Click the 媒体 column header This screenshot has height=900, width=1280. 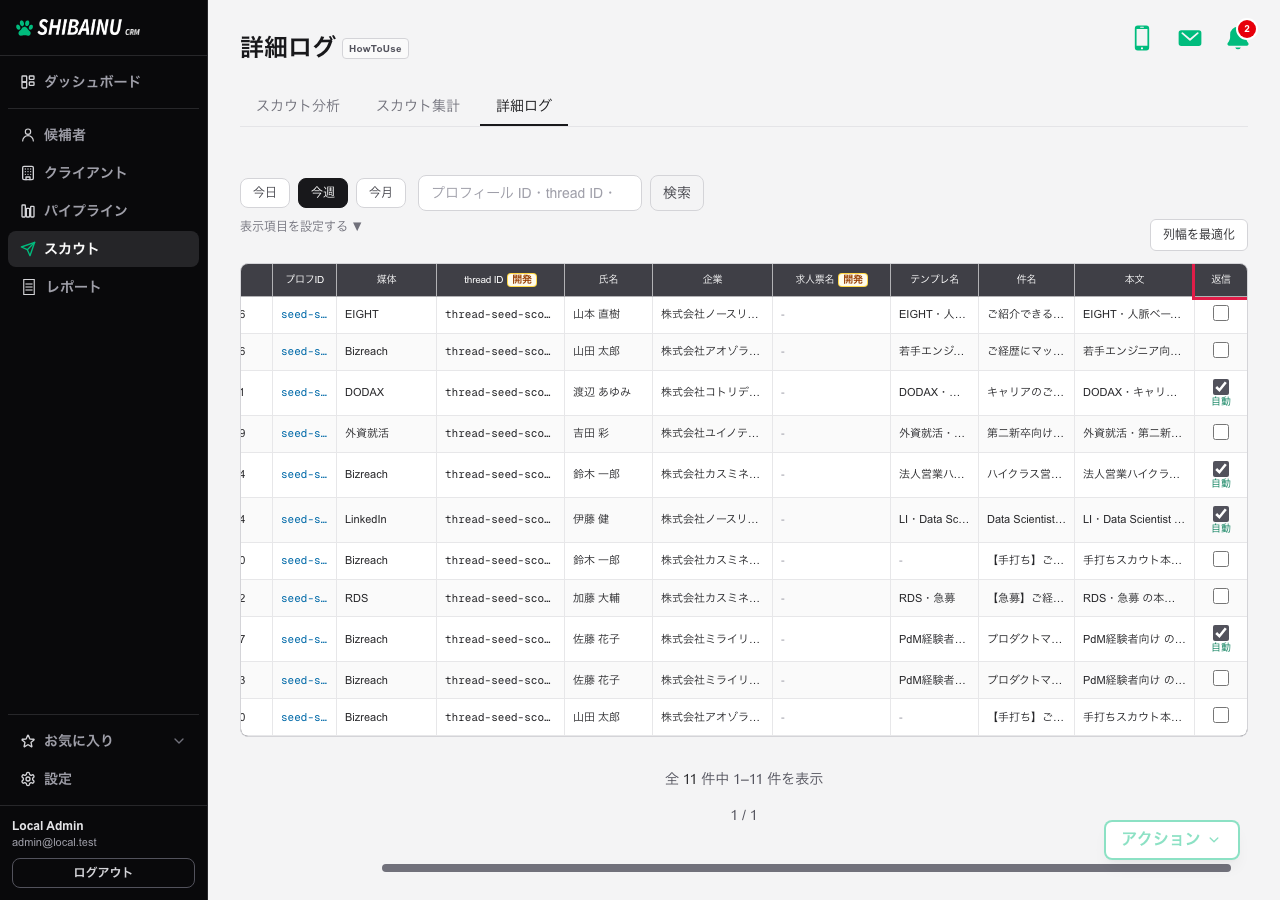(x=386, y=280)
